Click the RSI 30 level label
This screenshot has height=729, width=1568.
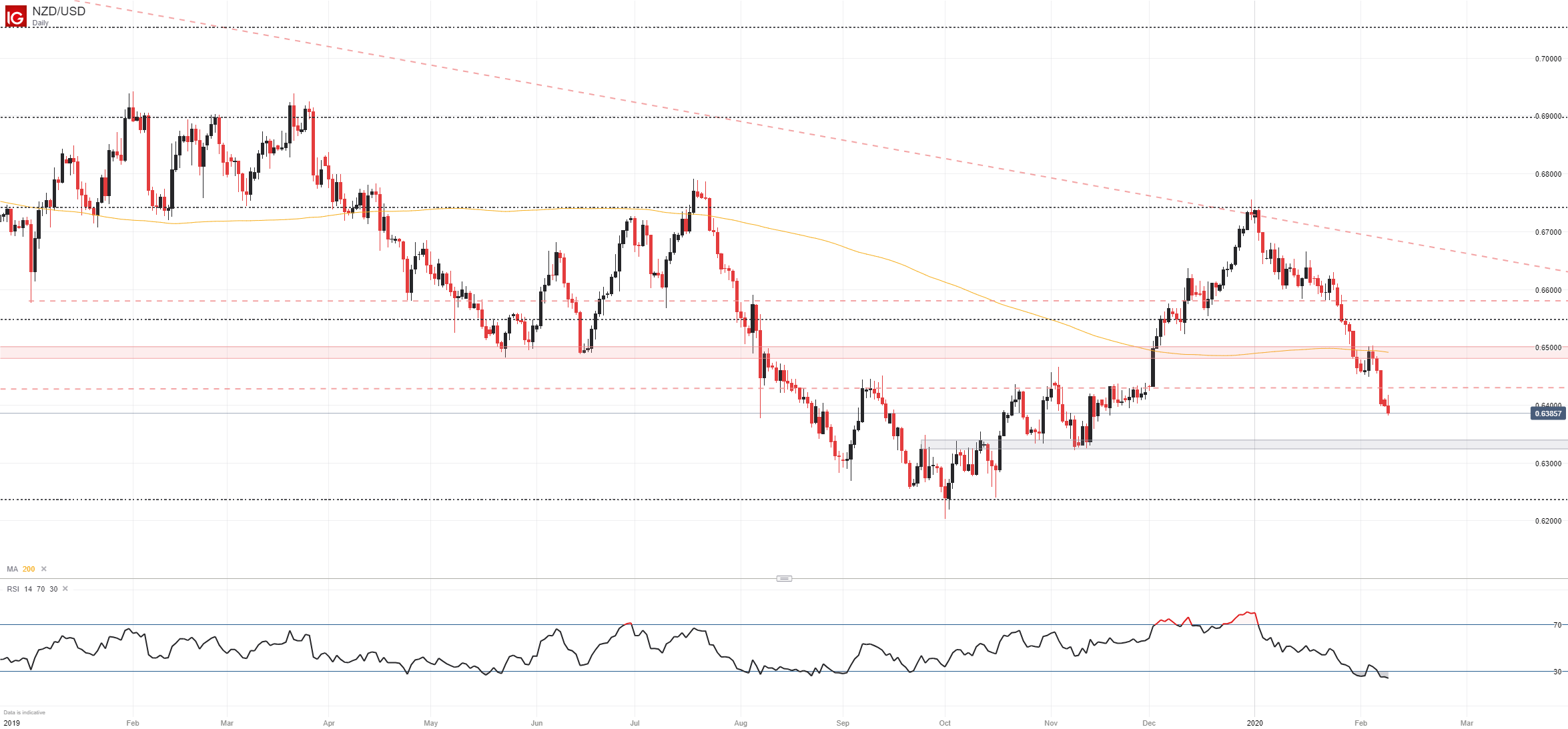(1557, 672)
